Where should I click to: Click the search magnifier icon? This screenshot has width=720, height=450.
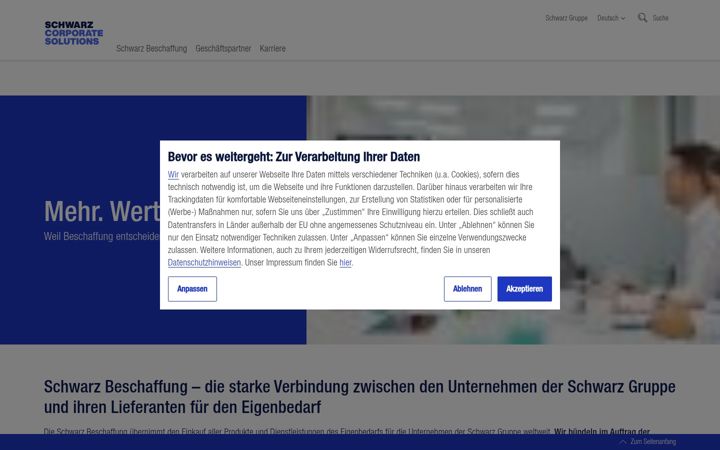click(642, 17)
